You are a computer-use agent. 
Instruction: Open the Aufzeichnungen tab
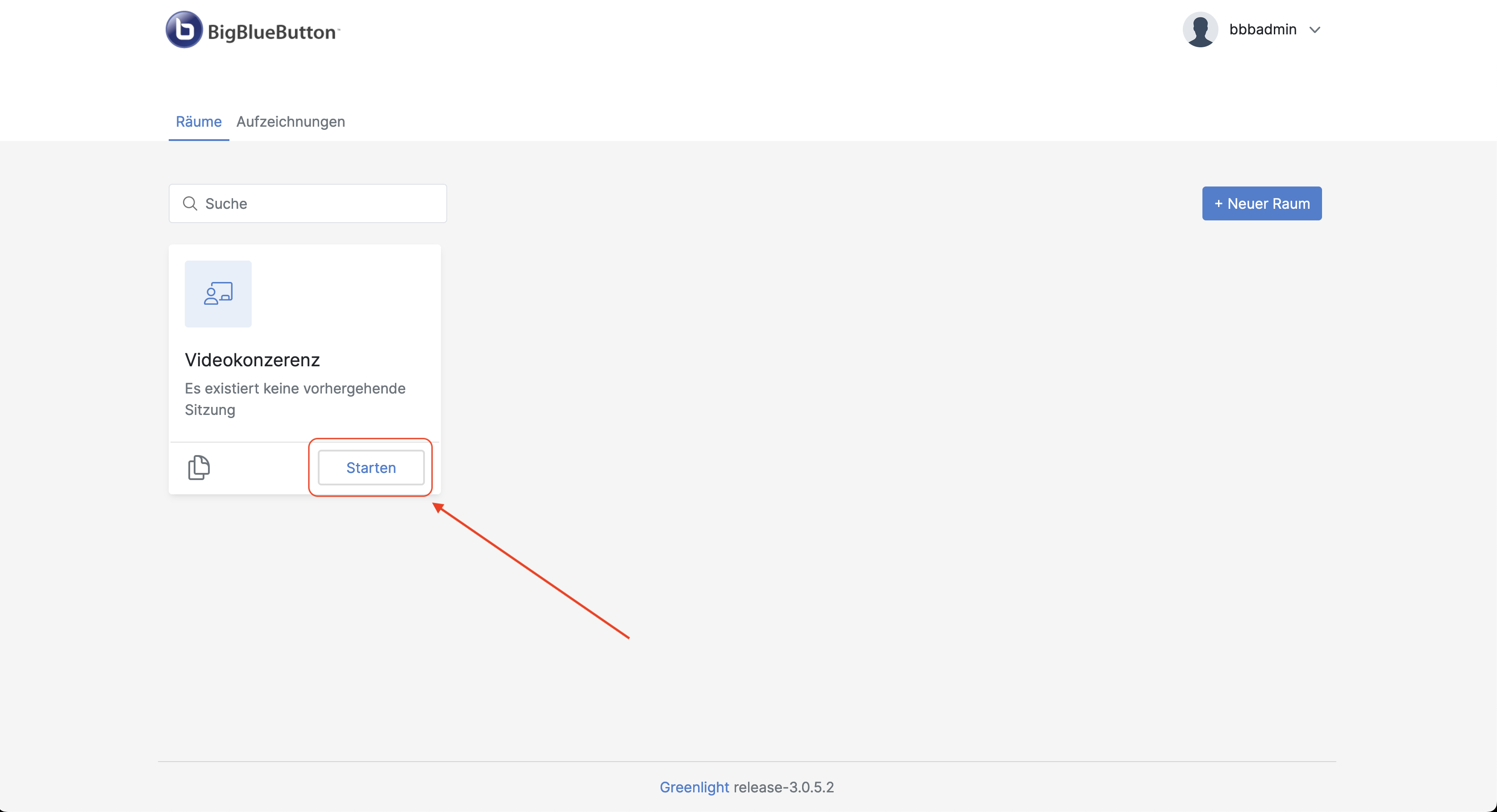[x=291, y=121]
